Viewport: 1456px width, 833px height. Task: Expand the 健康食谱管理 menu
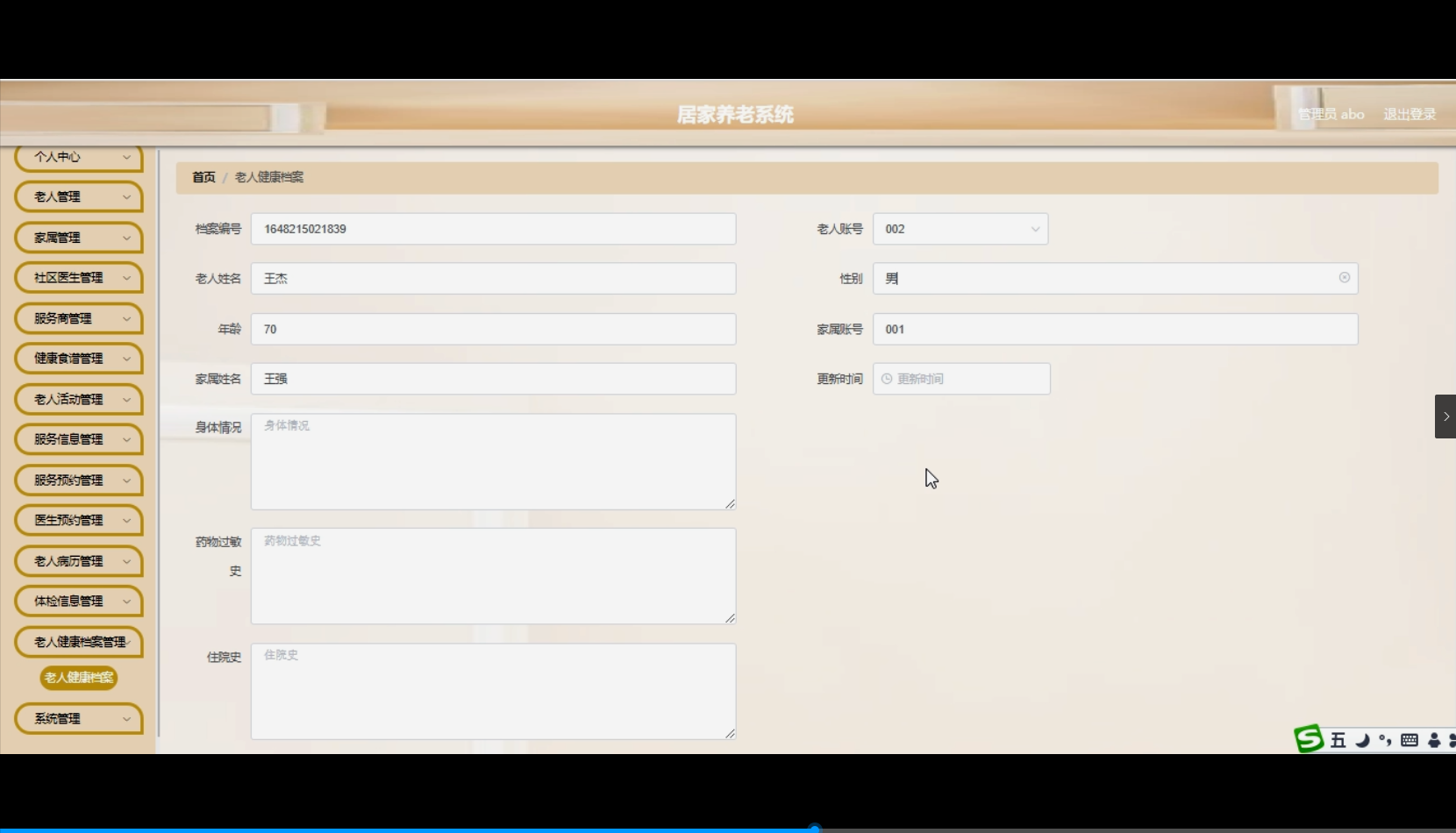click(x=79, y=359)
